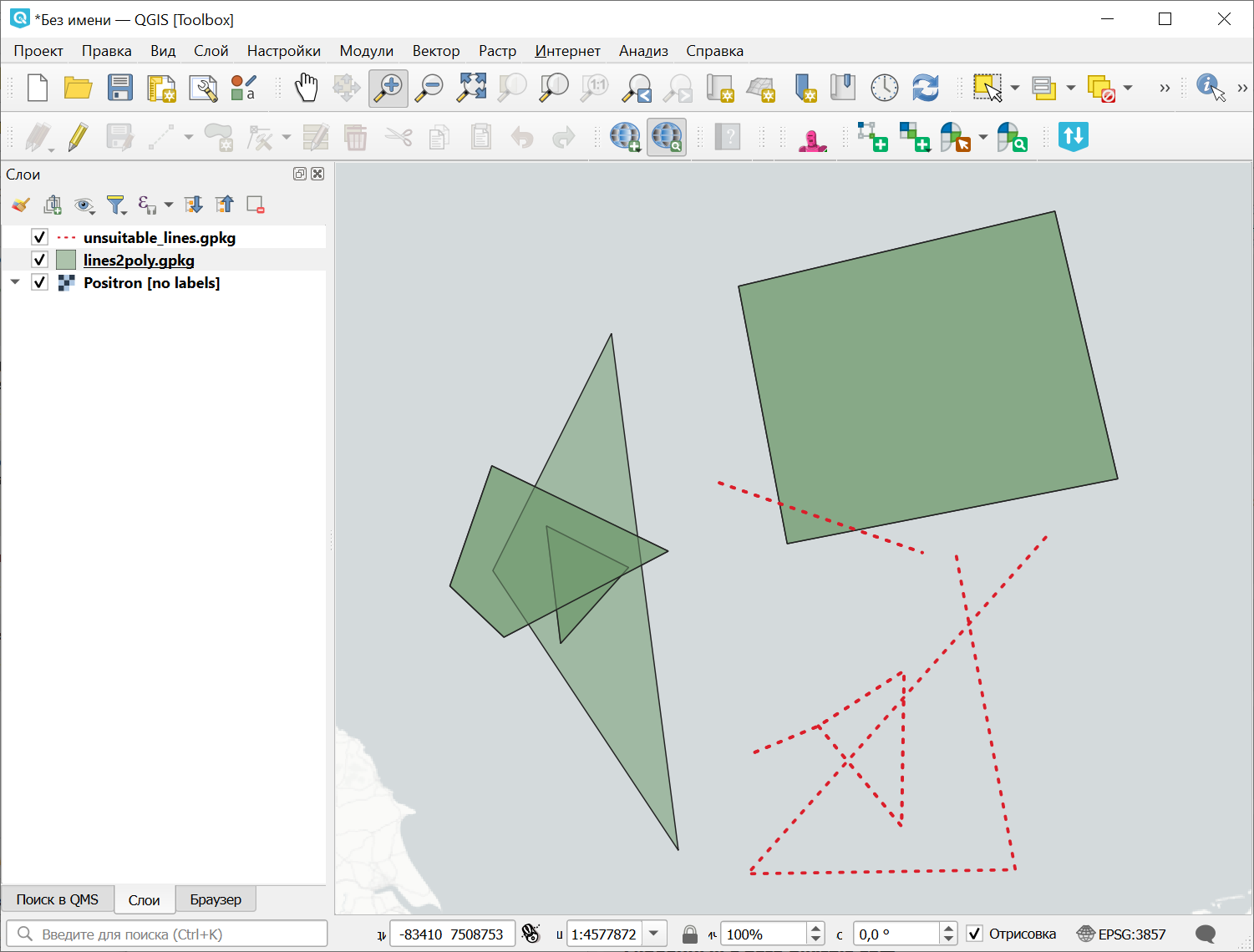
Task: Switch to the Браузер tab
Action: point(216,899)
